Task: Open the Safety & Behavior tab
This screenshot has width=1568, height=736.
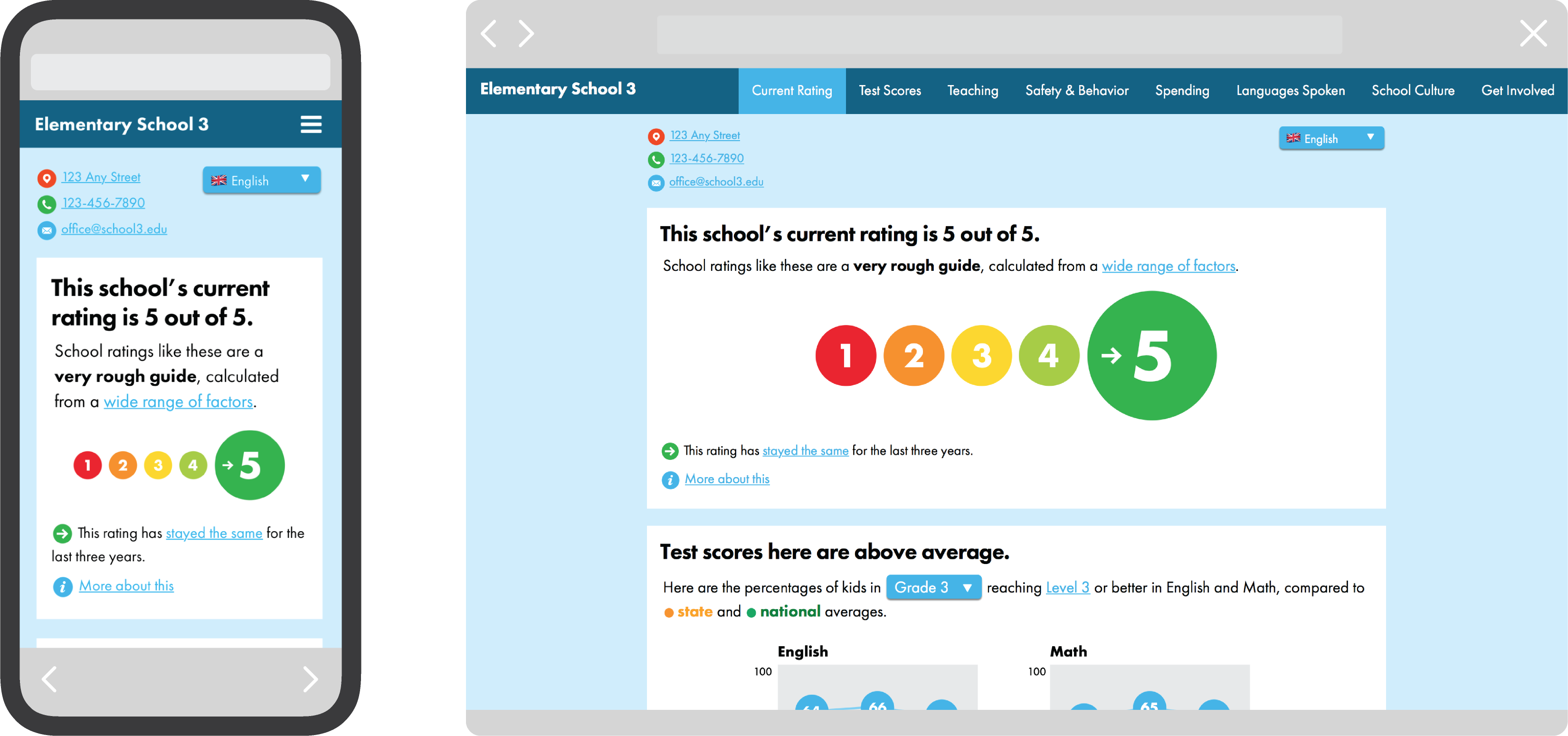Action: (x=1076, y=91)
